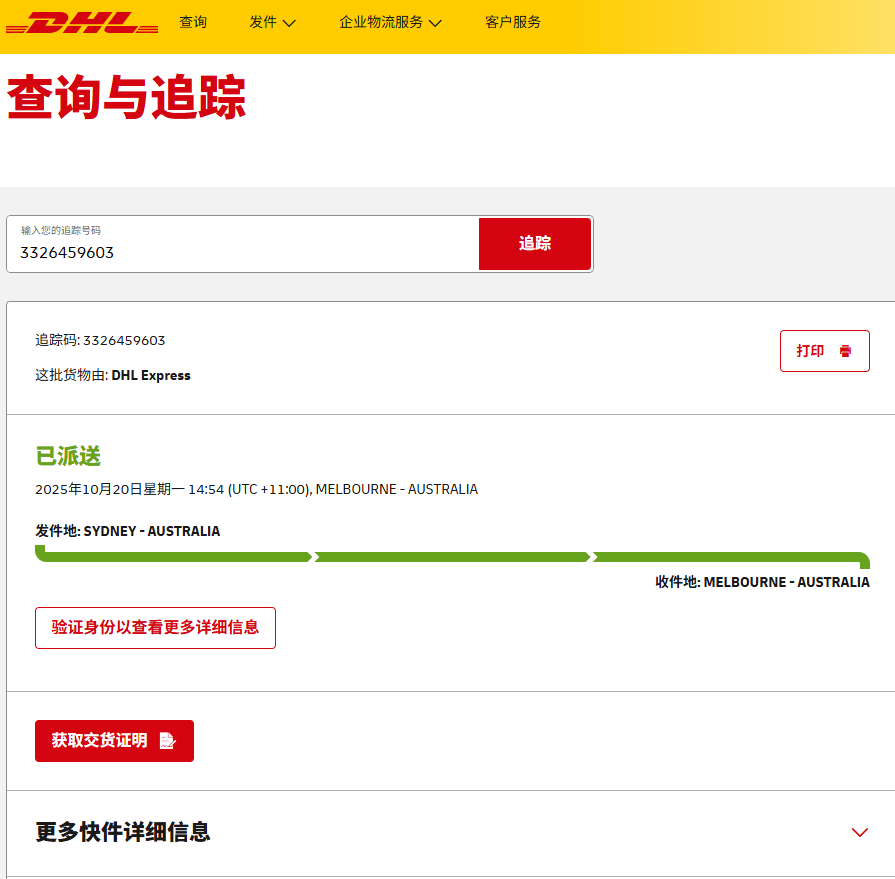Screen dimensions: 895x879
Task: Select the 企业物流服务 navigation label
Action: 381,22
